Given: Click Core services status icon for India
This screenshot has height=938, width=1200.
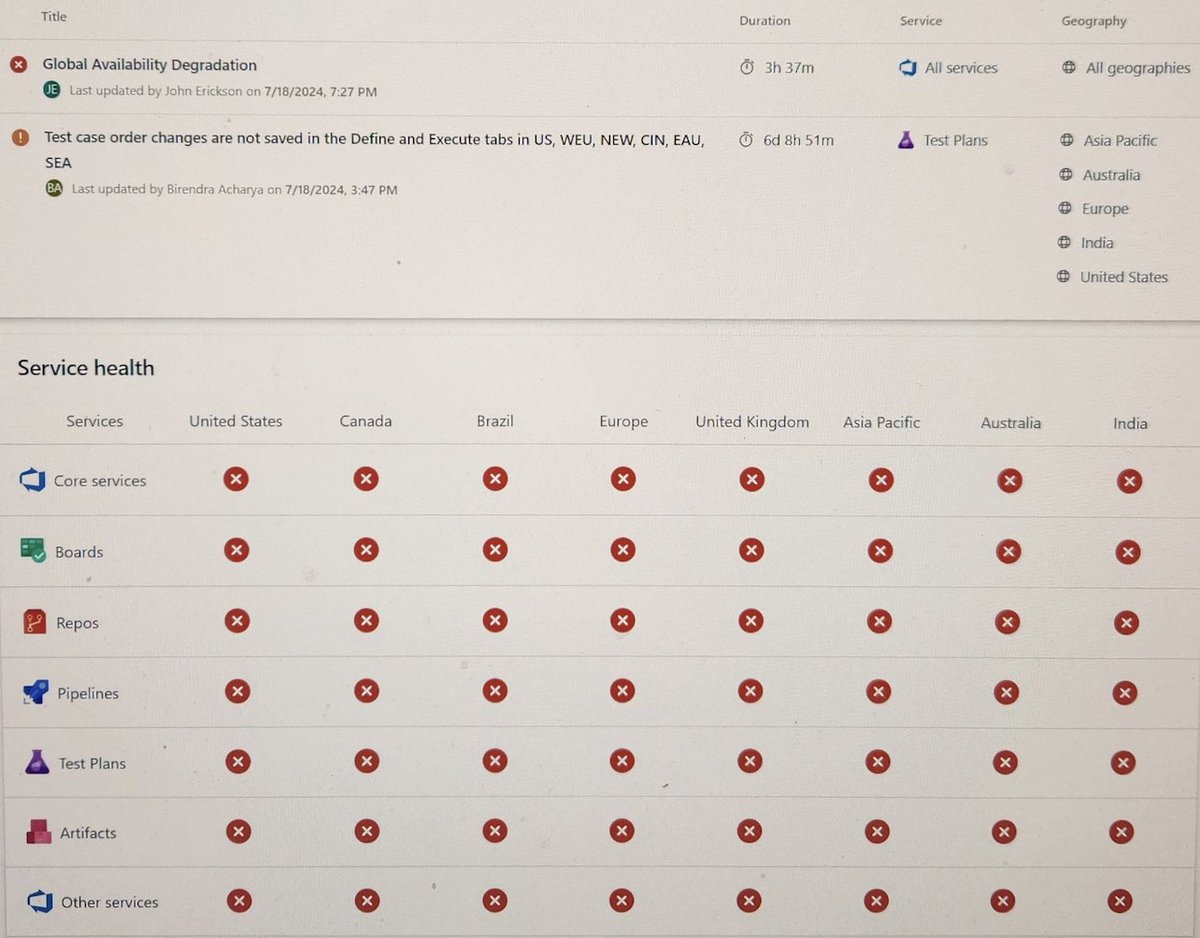Looking at the screenshot, I should 1129,482.
